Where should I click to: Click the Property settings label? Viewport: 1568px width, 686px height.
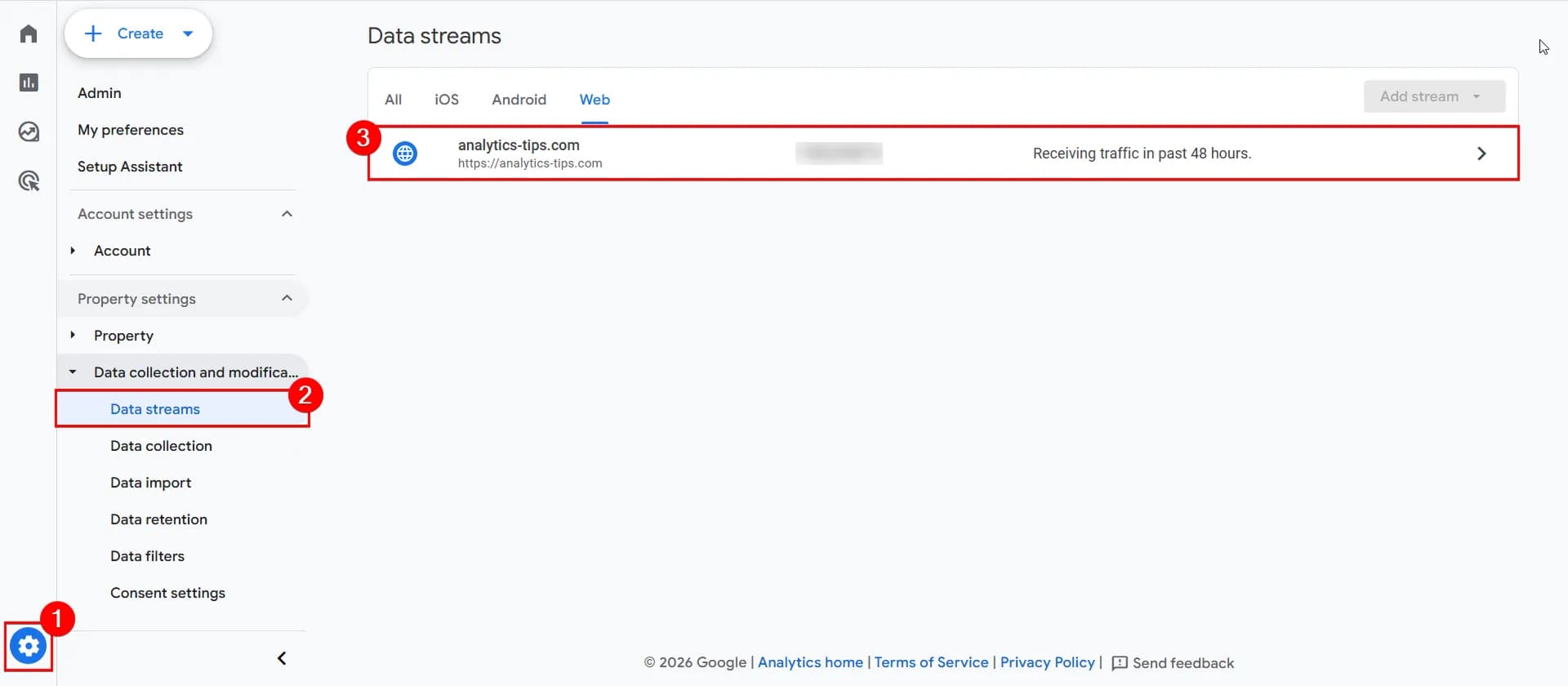(136, 299)
